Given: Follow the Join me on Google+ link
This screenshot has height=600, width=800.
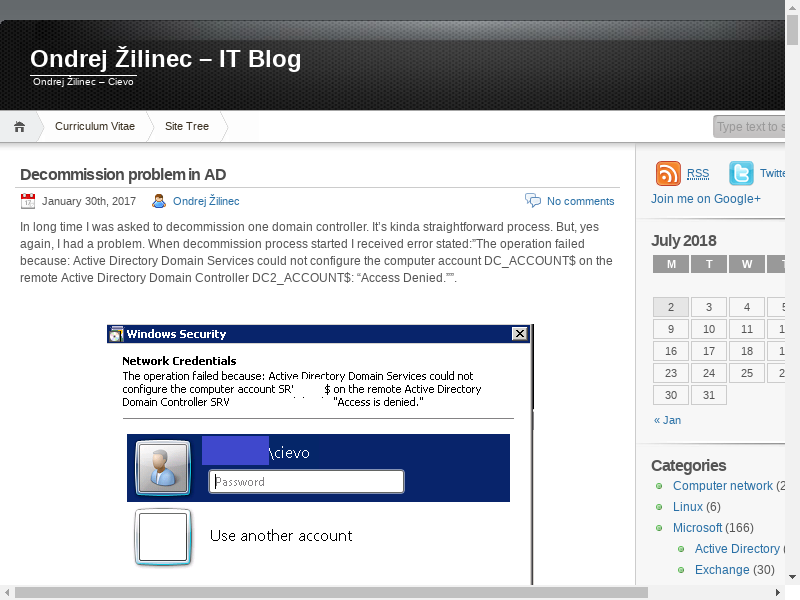Looking at the screenshot, I should coord(706,198).
